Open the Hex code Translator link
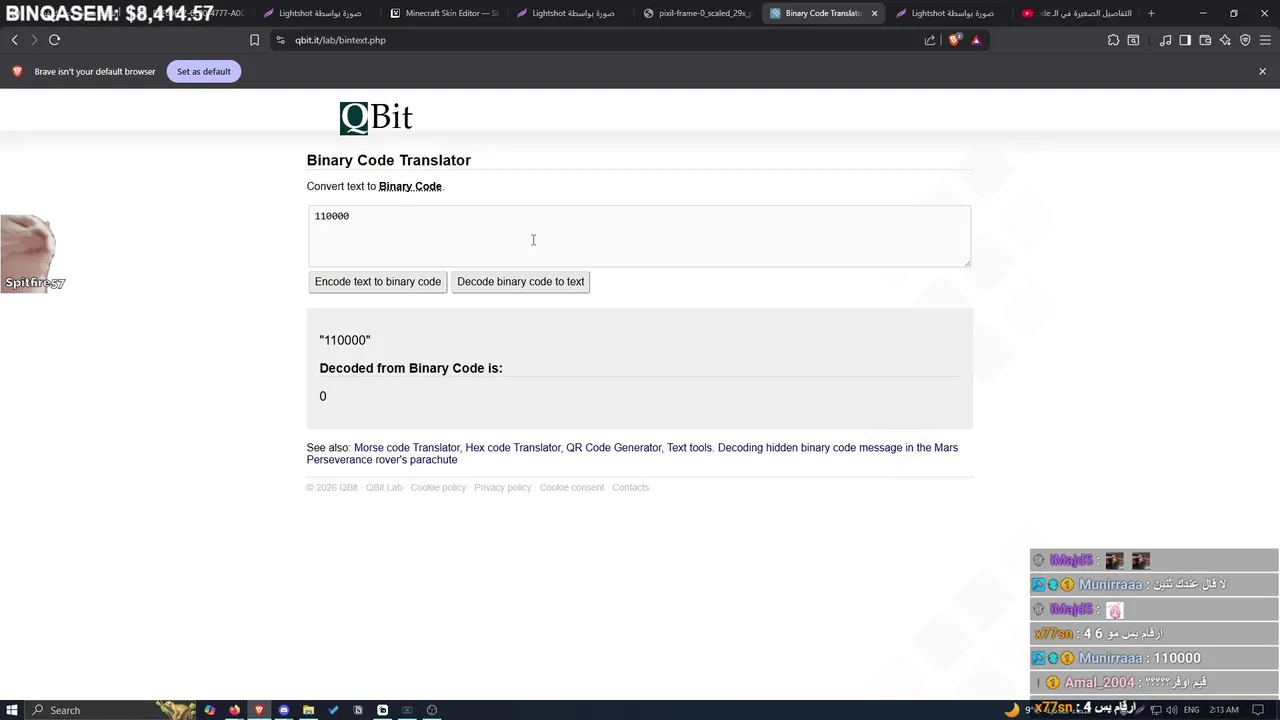The image size is (1280, 720). point(512,448)
